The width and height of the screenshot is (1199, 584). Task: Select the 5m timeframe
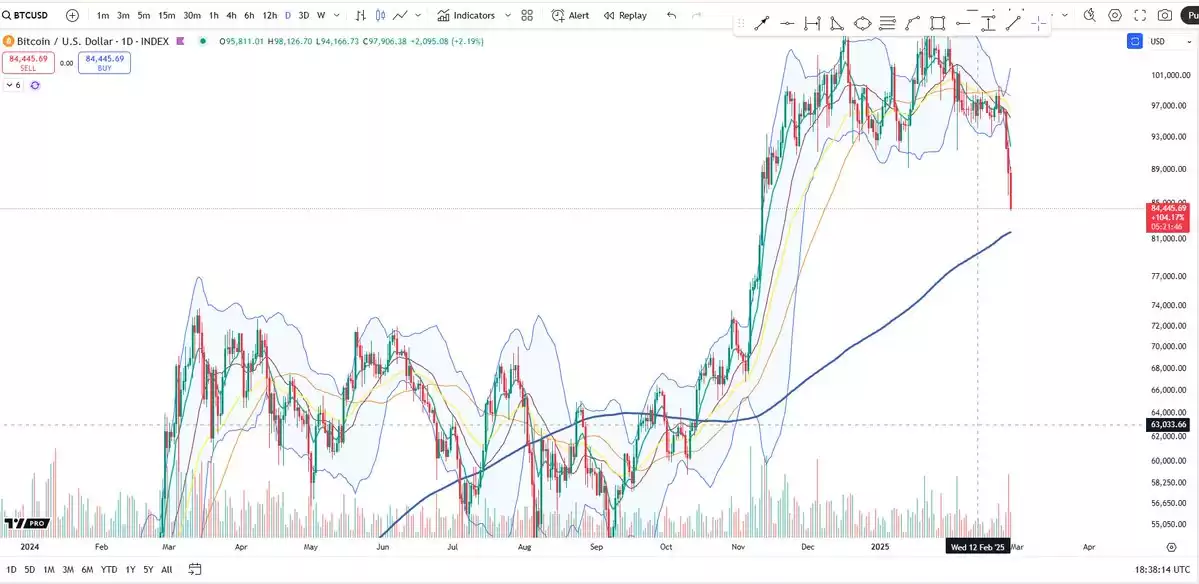click(144, 15)
